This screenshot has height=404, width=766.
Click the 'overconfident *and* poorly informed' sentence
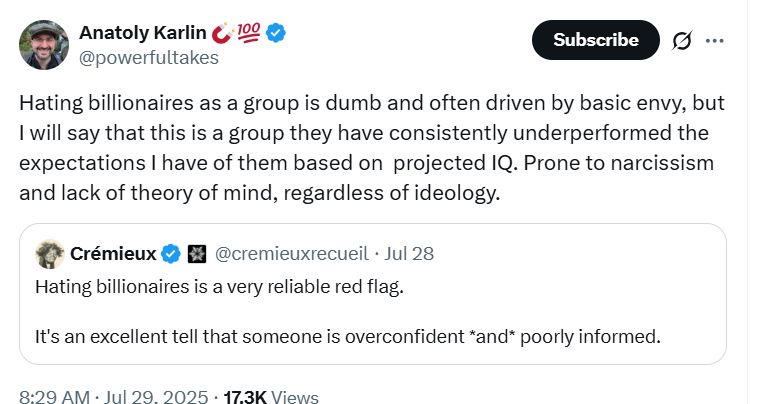pyautogui.click(x=347, y=336)
